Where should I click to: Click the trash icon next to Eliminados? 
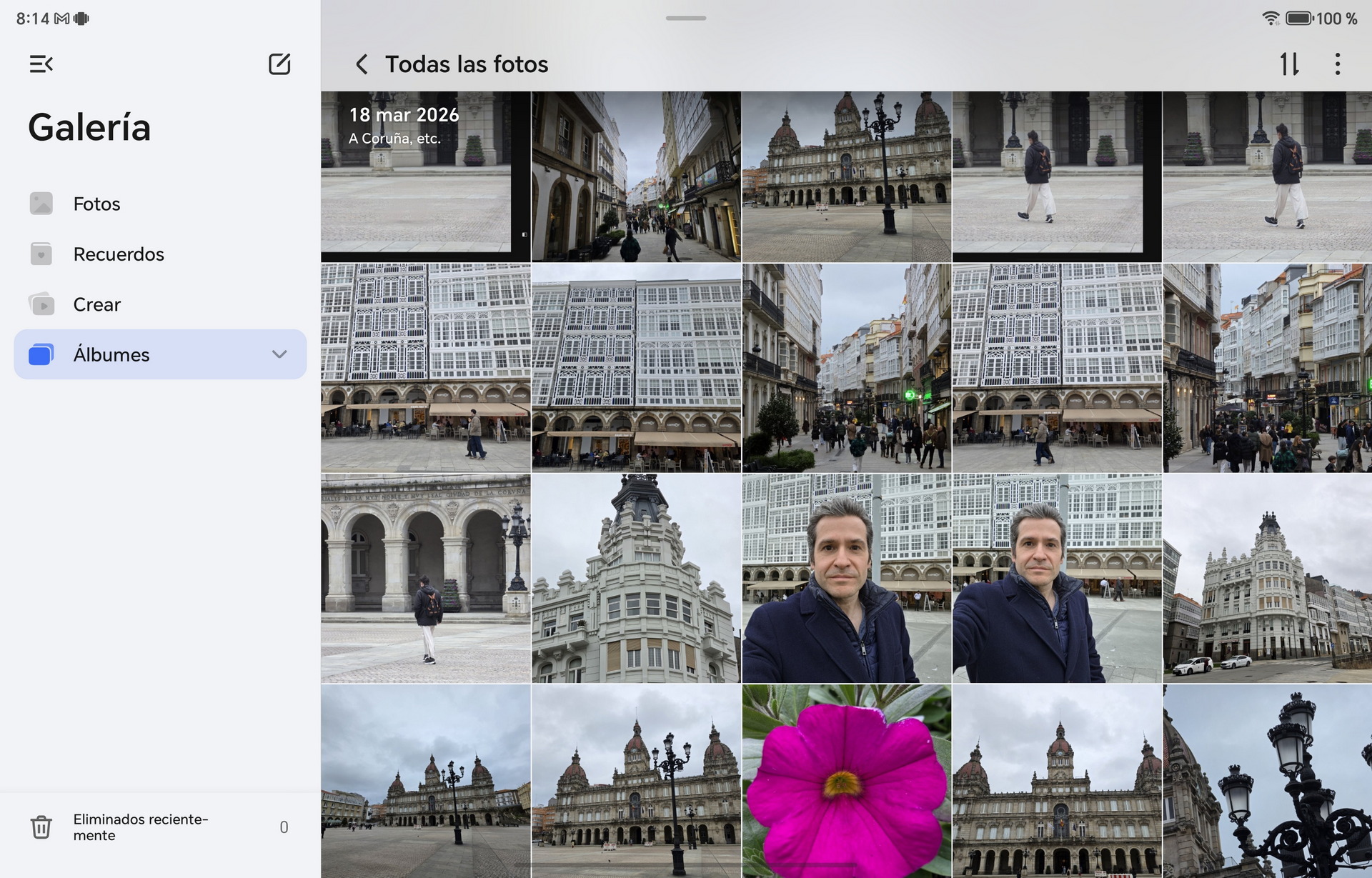pyautogui.click(x=41, y=827)
